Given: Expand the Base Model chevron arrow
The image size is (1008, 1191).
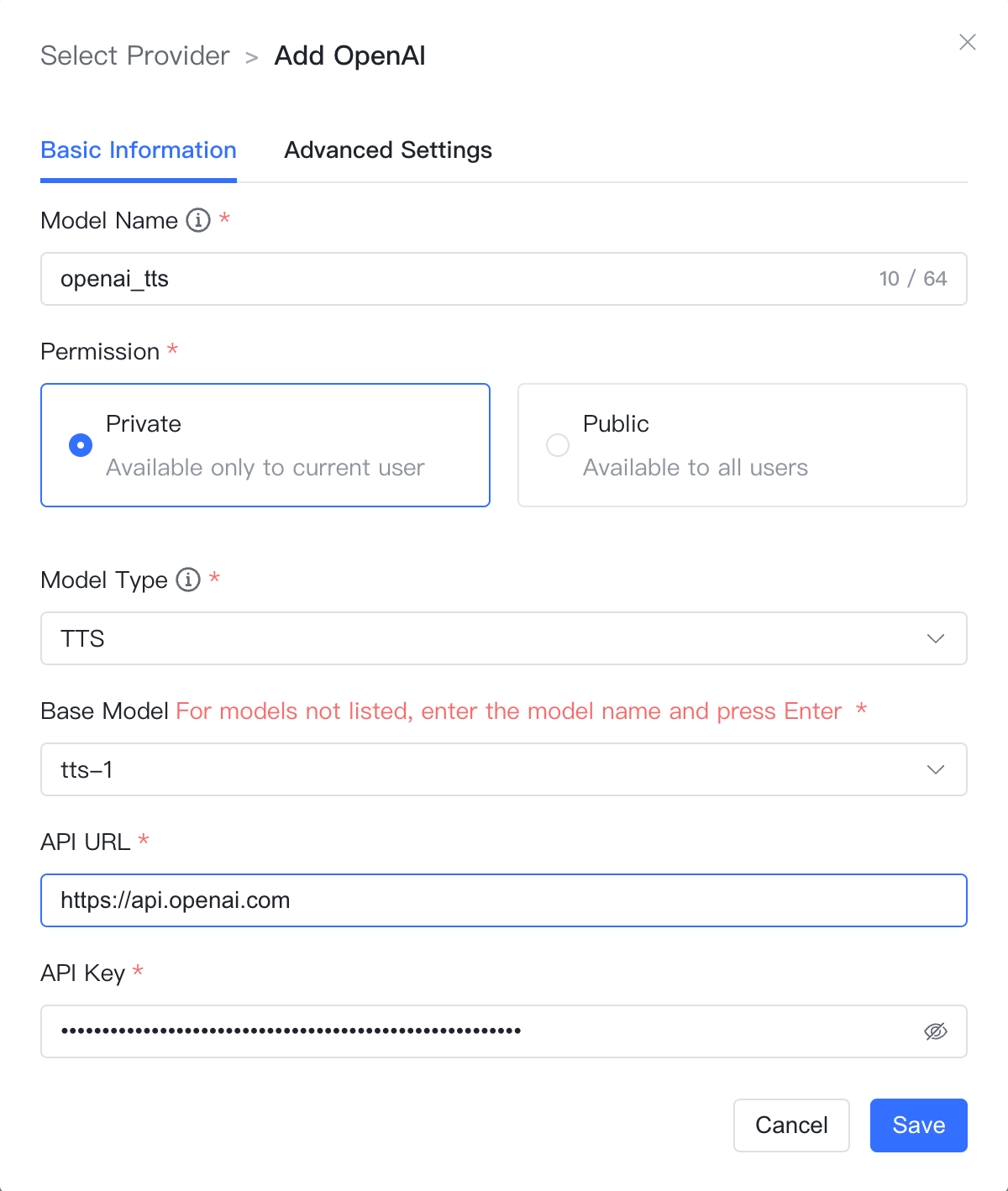Looking at the screenshot, I should tap(936, 769).
